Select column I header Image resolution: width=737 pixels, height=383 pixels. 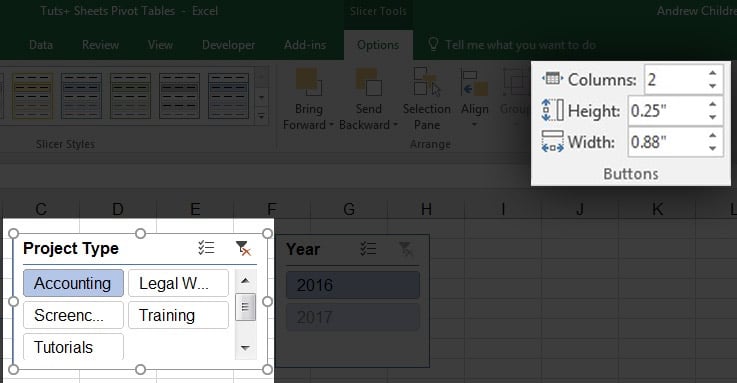click(503, 209)
